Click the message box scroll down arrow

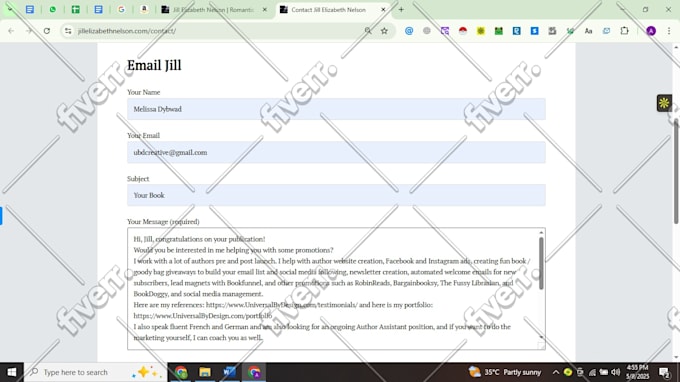[x=541, y=337]
